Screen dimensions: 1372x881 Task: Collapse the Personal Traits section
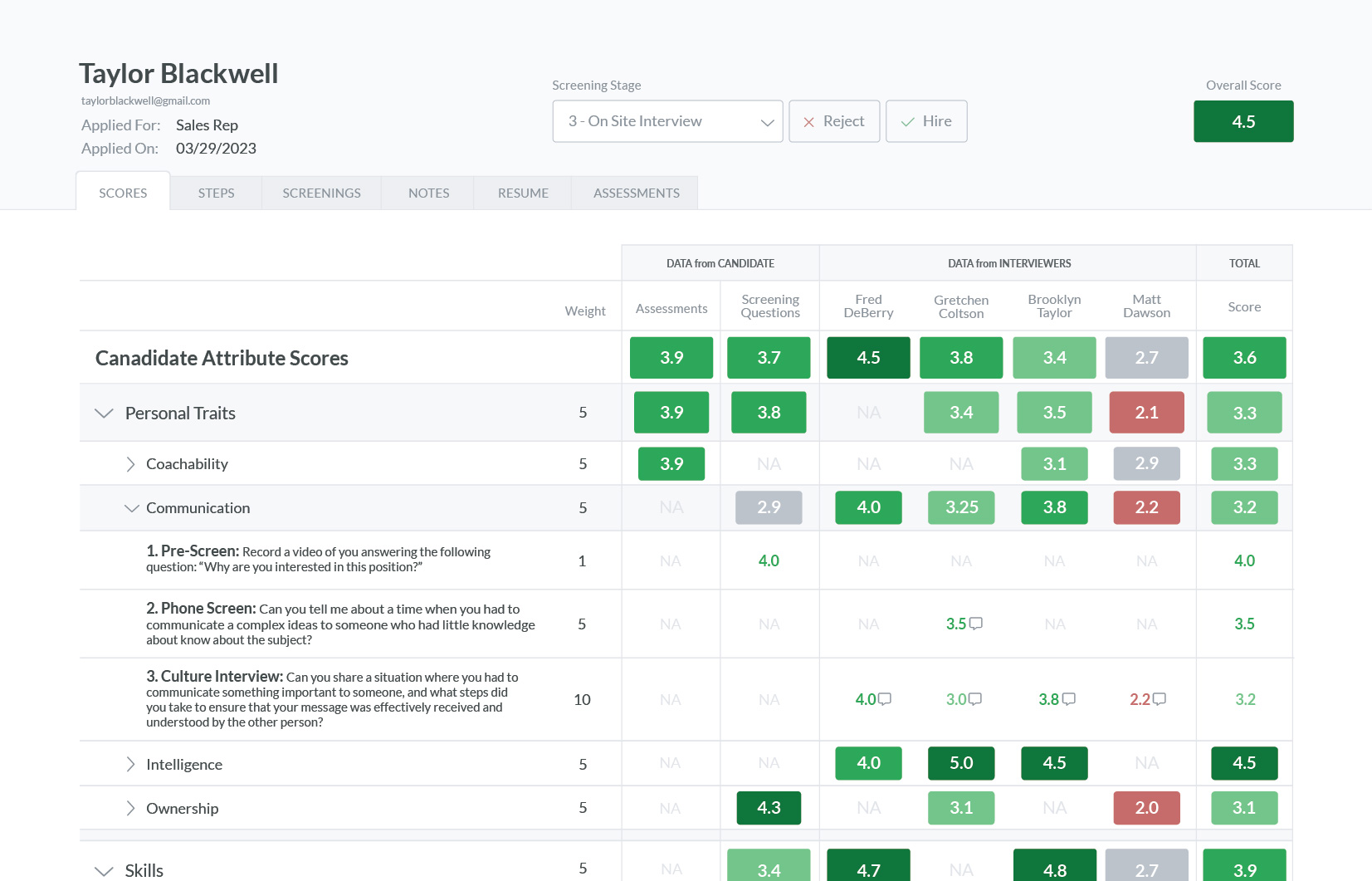click(x=103, y=413)
